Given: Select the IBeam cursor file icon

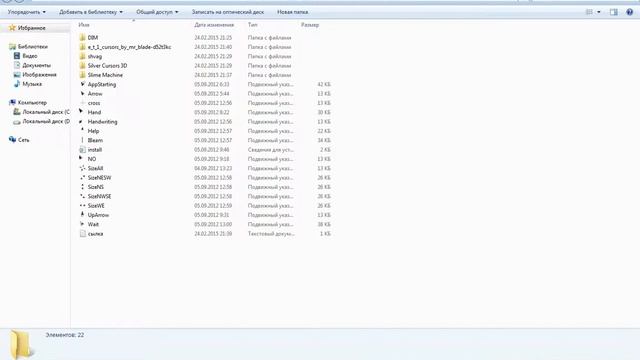Looking at the screenshot, I should click(82, 140).
